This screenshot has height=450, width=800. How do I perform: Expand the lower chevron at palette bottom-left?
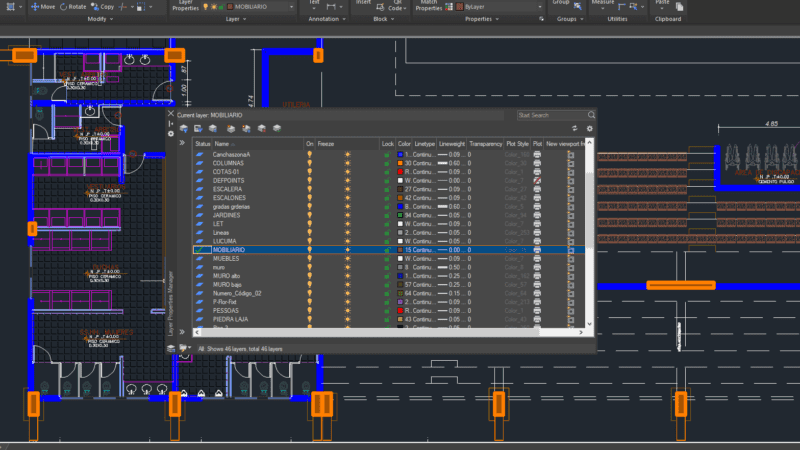tap(182, 332)
